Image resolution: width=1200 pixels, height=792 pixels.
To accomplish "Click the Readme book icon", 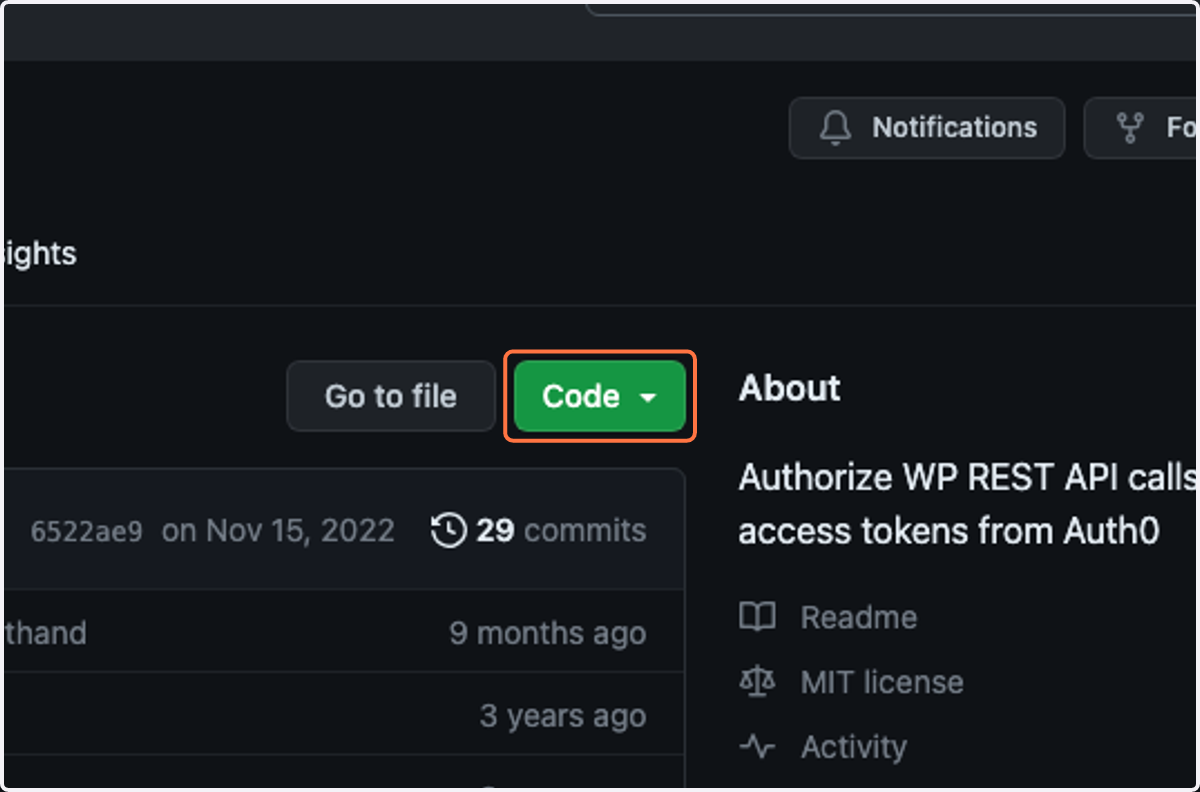I will [x=757, y=617].
